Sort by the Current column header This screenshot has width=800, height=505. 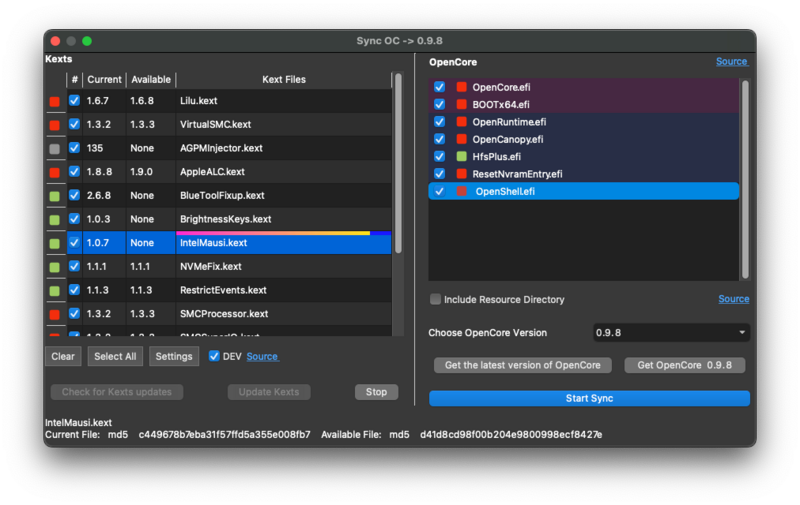pyautogui.click(x=104, y=79)
